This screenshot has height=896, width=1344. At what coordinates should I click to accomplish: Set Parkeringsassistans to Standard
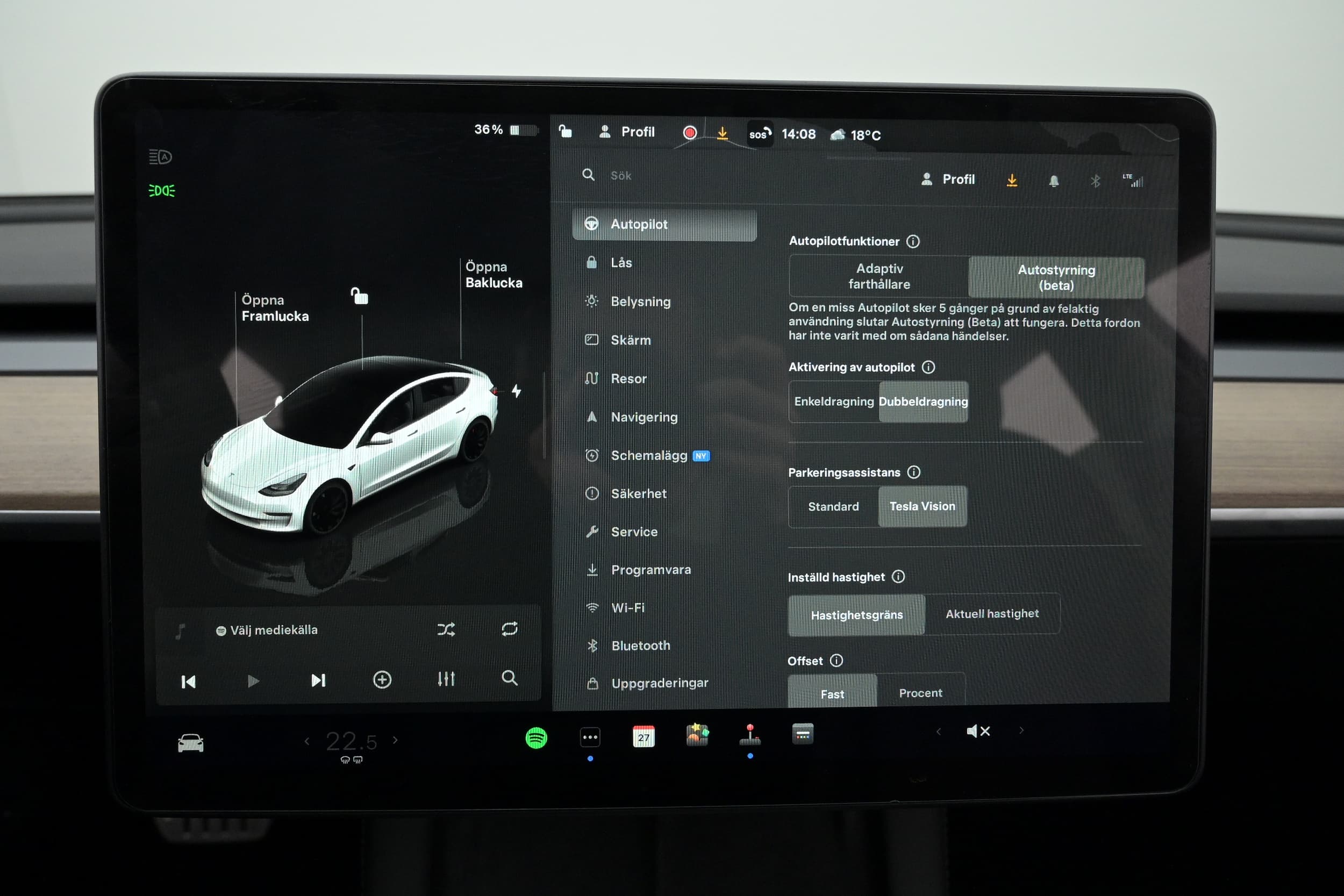point(833,507)
